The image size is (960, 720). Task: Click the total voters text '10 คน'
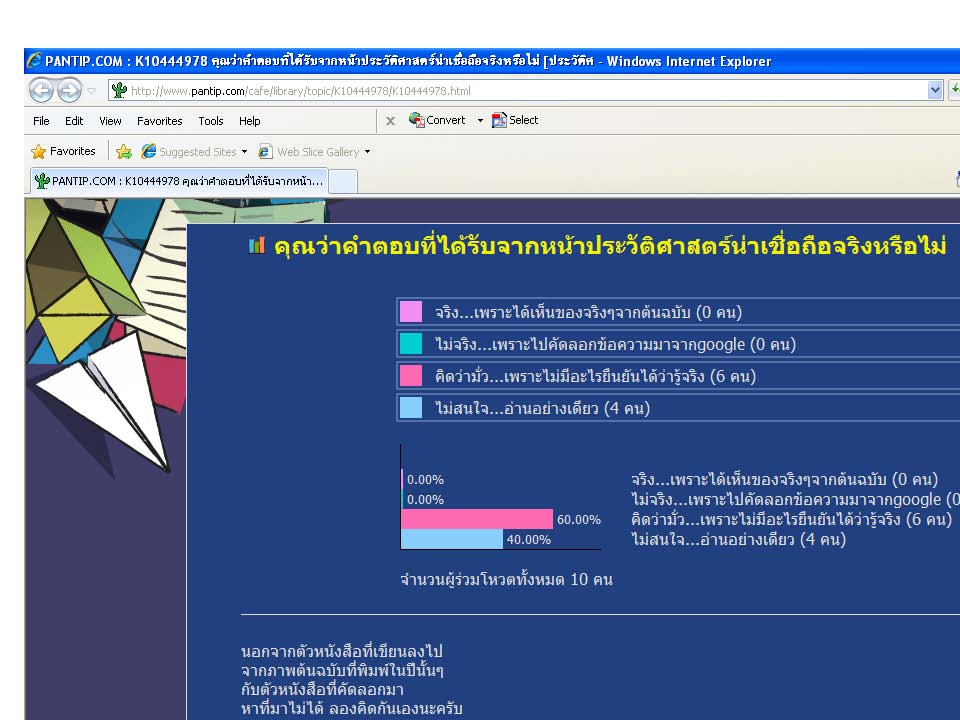pos(591,579)
